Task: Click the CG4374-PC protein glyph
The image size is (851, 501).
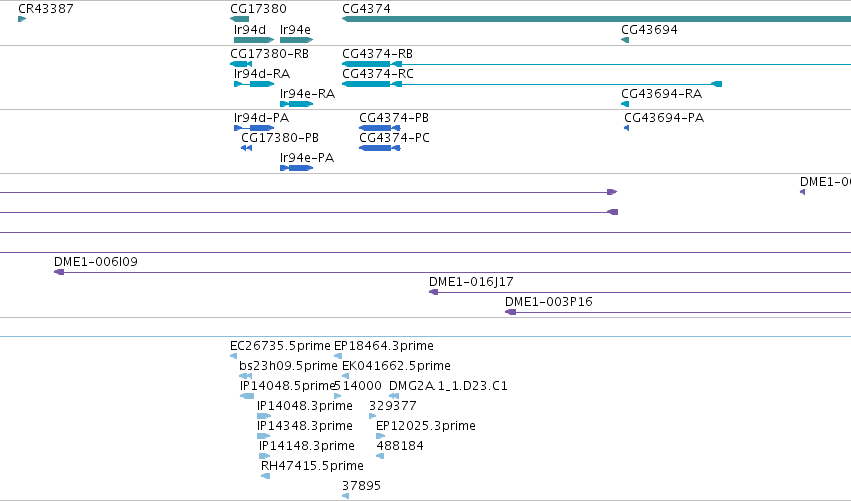Action: (380, 148)
